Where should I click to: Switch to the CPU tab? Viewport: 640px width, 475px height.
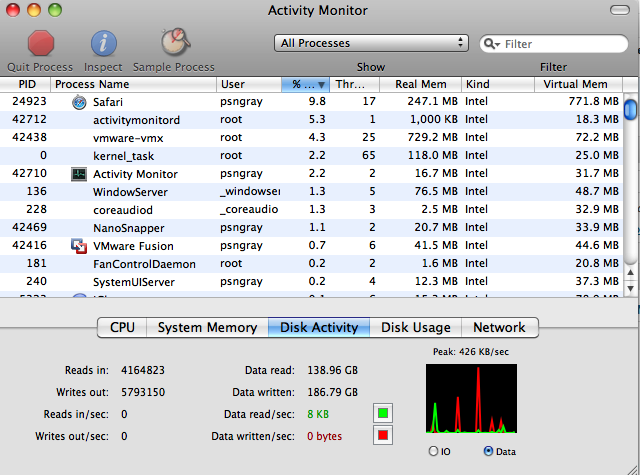pyautogui.click(x=122, y=327)
